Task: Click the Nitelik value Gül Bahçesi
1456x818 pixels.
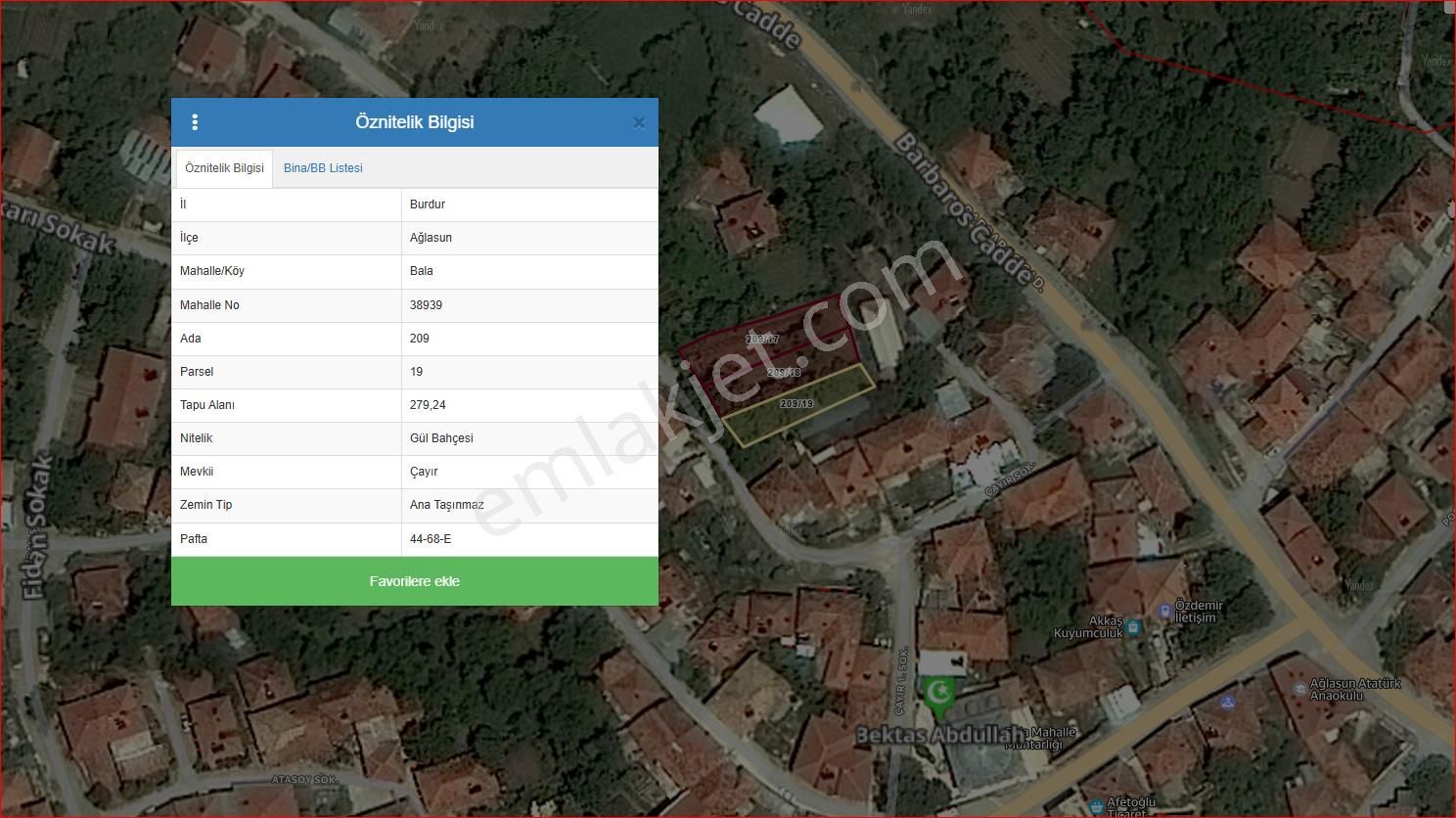Action: tap(441, 438)
